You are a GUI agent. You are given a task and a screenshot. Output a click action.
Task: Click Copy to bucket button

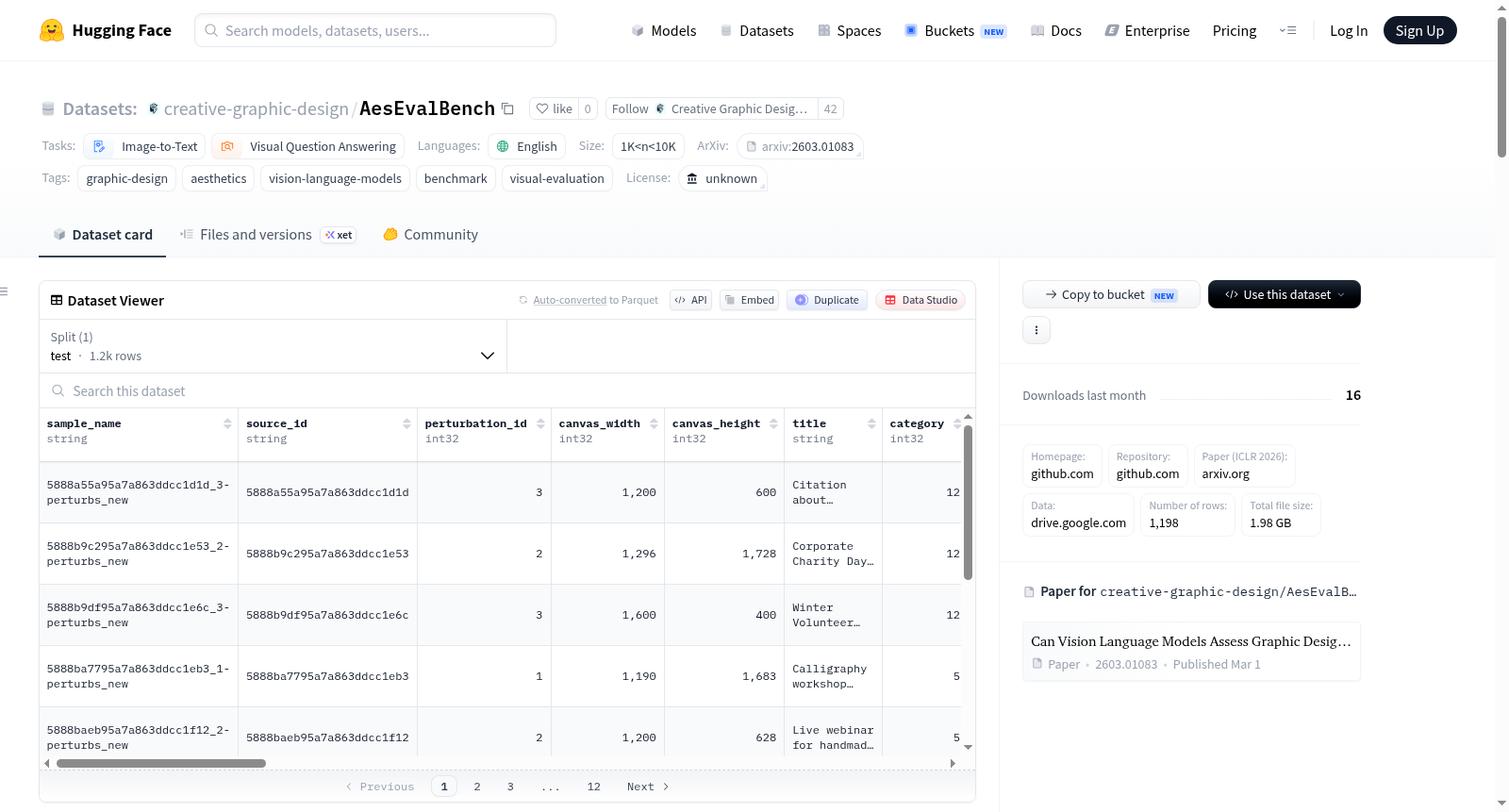[1111, 294]
